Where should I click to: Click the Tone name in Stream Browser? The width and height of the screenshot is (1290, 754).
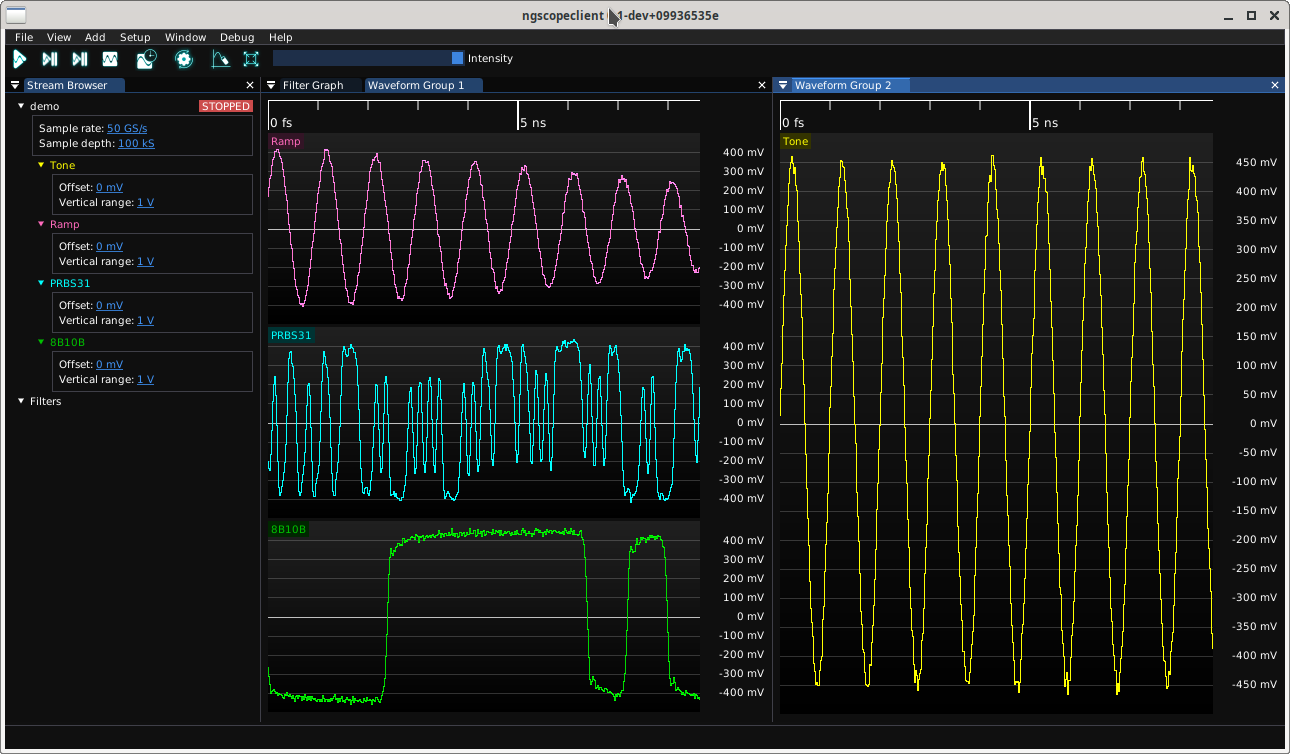coord(62,165)
